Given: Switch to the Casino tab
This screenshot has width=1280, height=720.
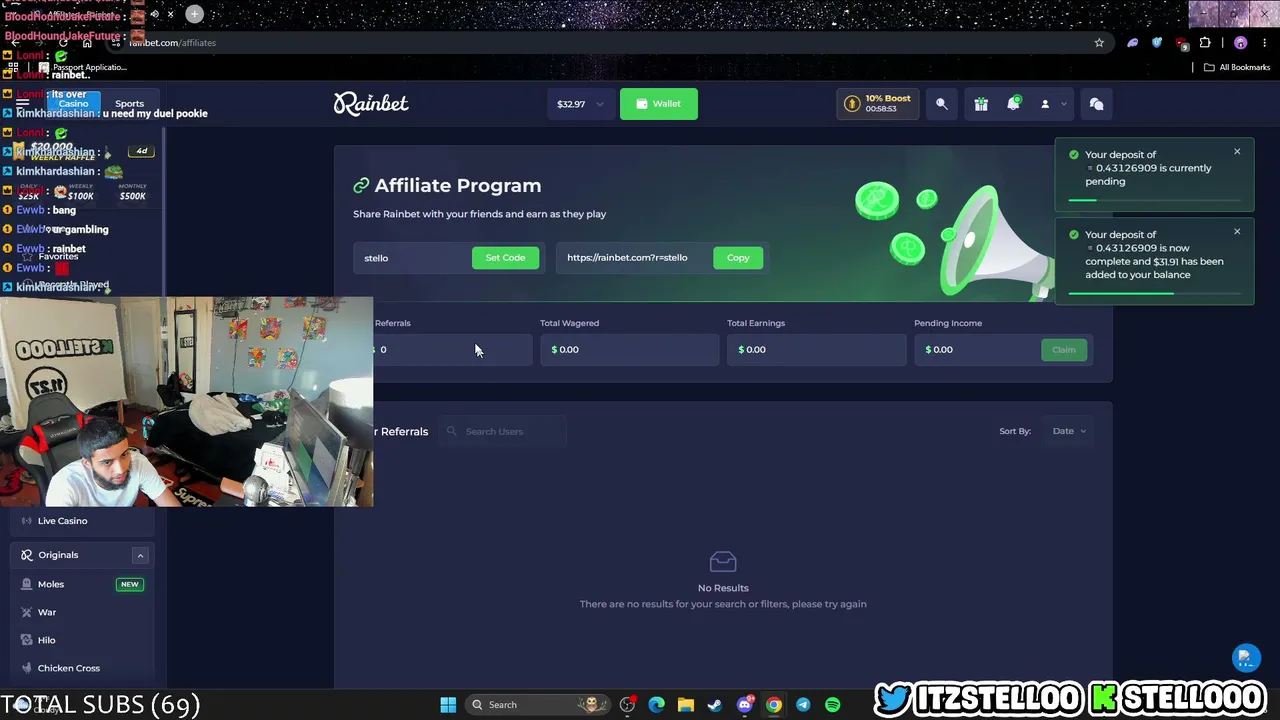Looking at the screenshot, I should (73, 104).
